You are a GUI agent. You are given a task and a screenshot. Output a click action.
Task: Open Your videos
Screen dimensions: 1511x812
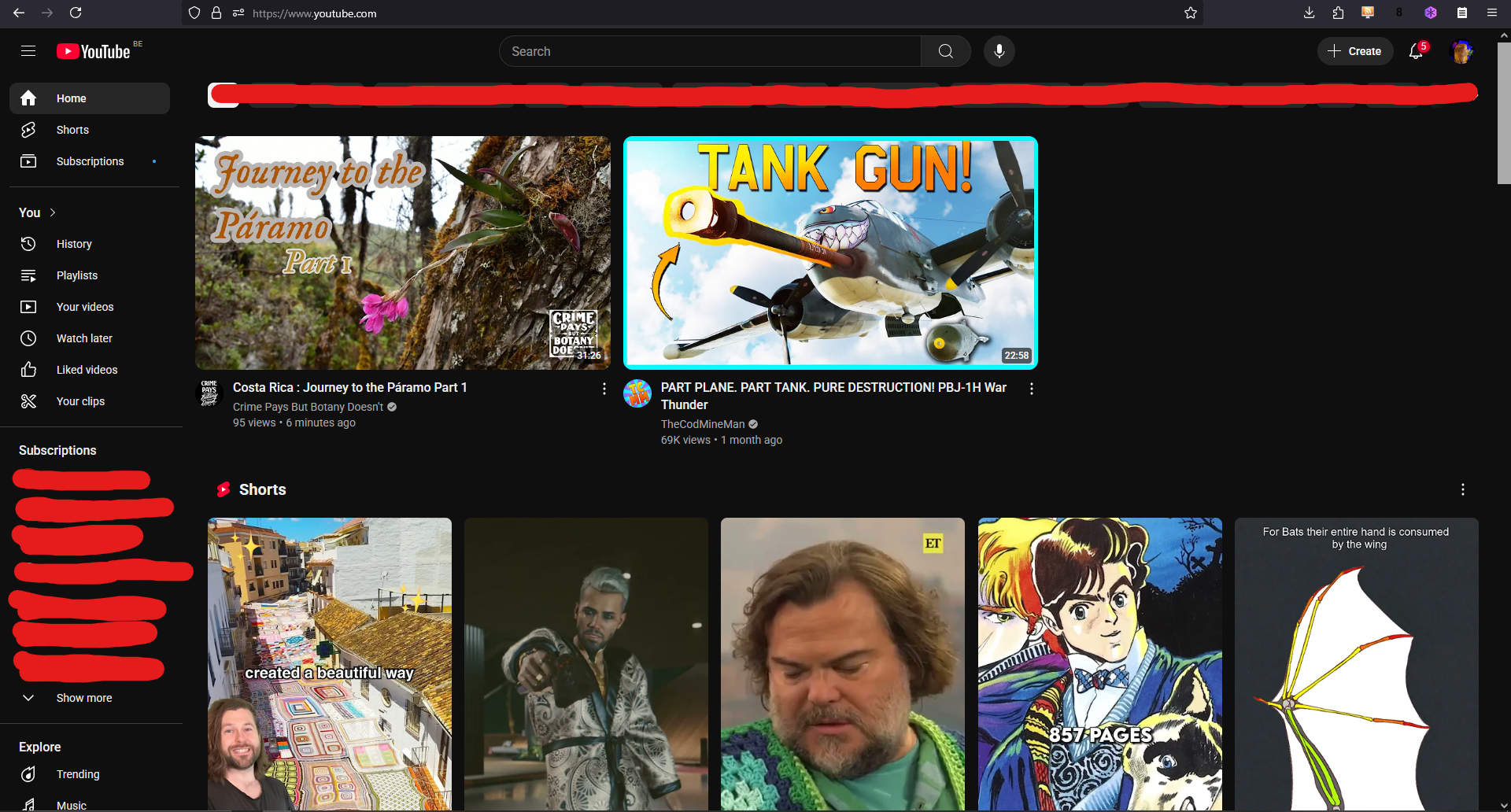pyautogui.click(x=90, y=307)
